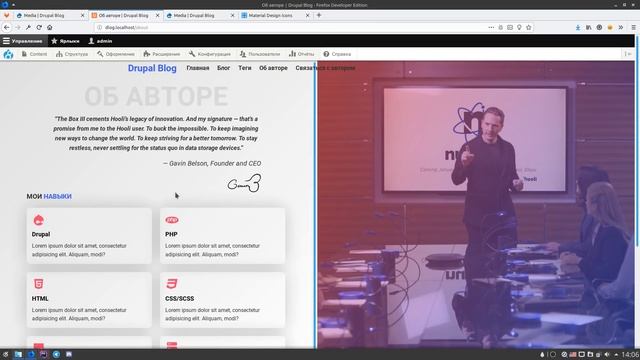
Task: Open the Оформление admin section
Action: (x=116, y=54)
